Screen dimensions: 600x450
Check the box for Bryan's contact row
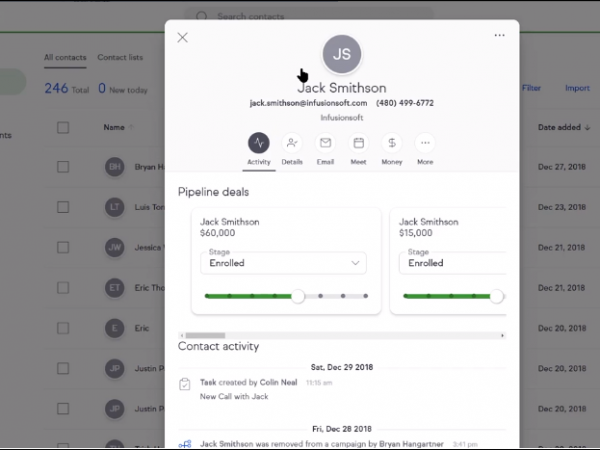(x=63, y=167)
